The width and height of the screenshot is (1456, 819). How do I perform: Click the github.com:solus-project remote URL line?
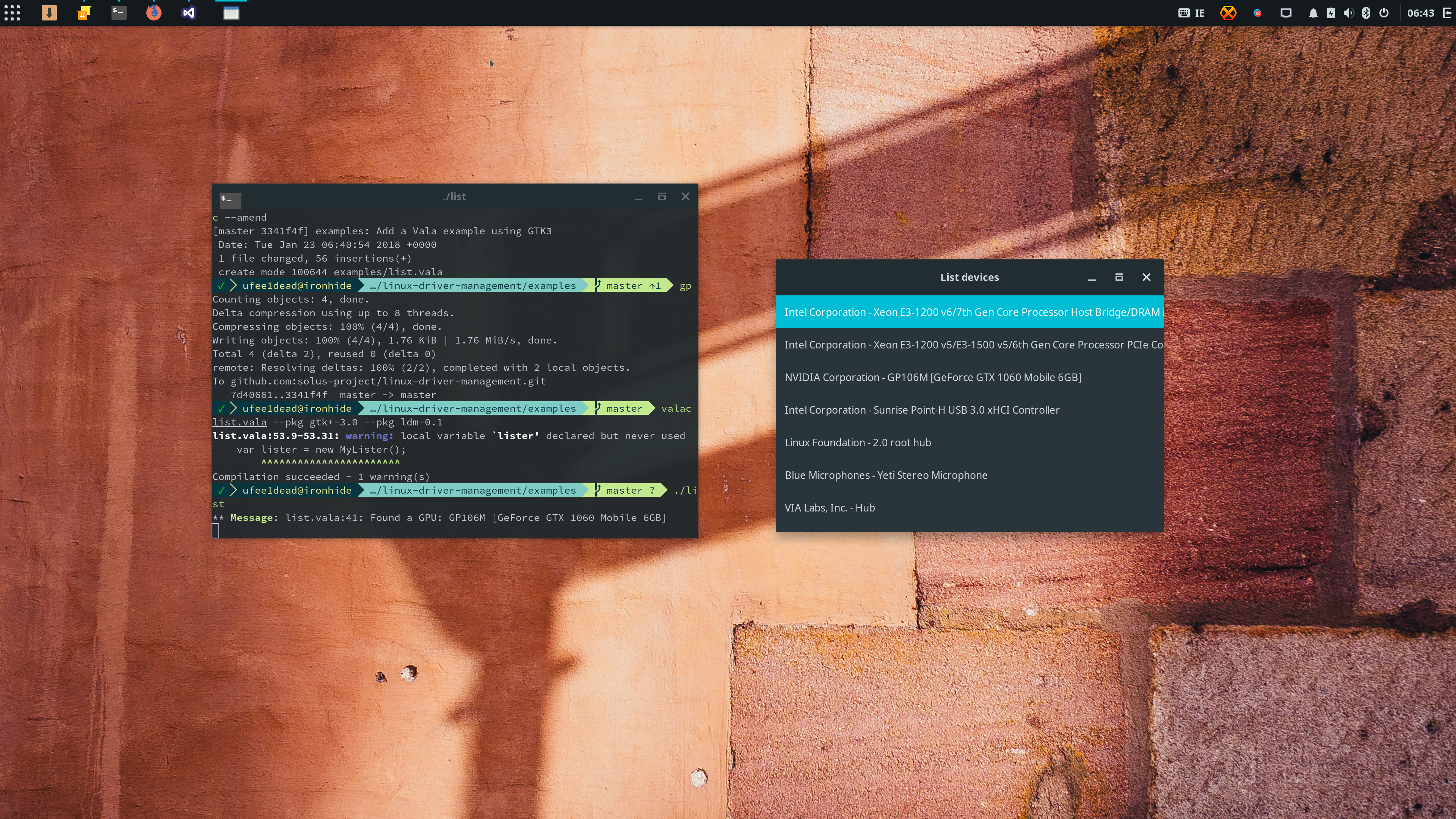379,381
